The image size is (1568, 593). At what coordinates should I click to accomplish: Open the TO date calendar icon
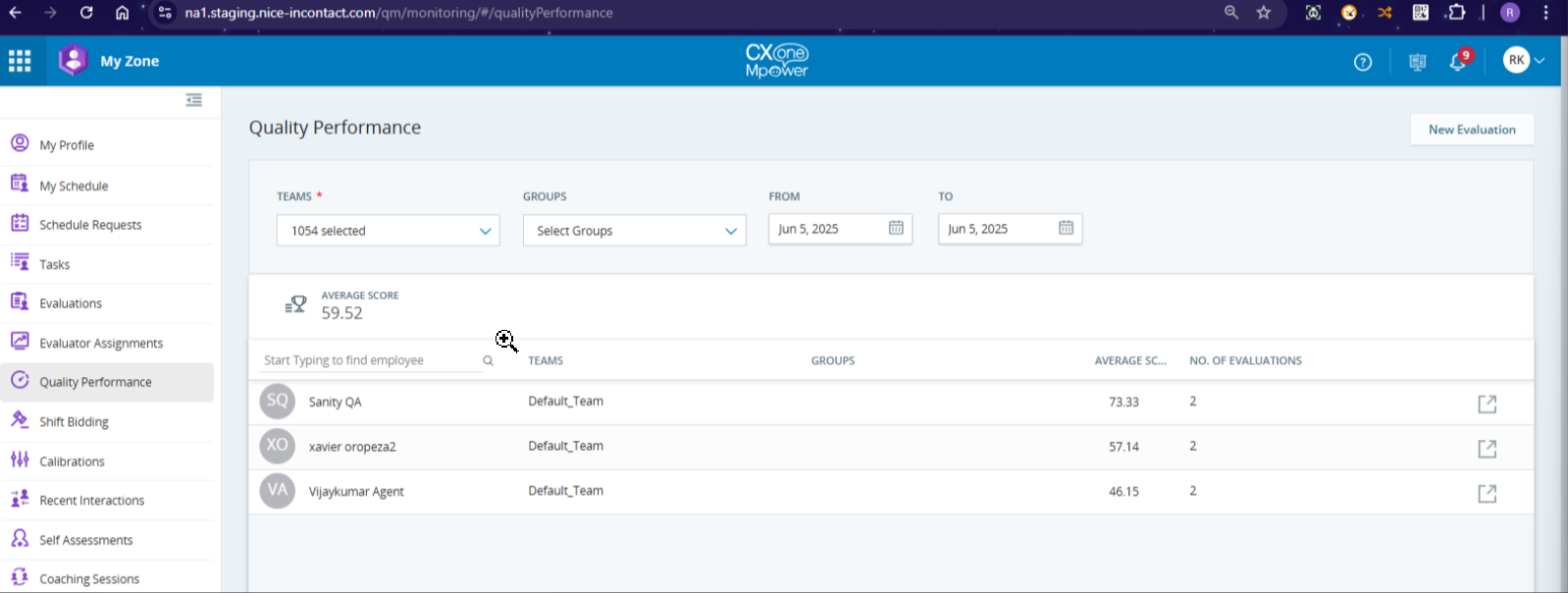coord(1066,228)
